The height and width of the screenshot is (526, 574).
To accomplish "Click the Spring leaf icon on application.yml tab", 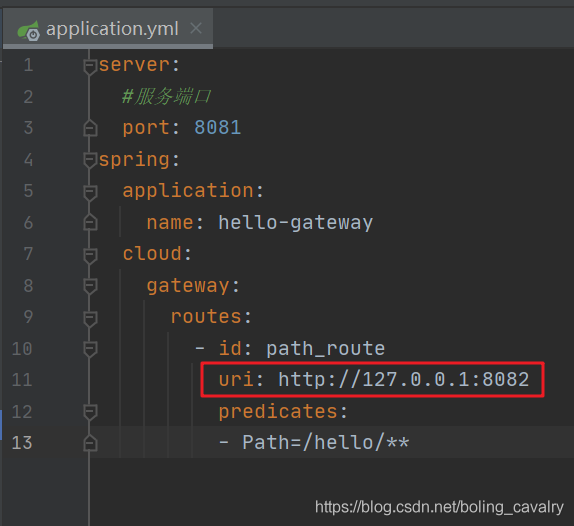I will pyautogui.click(x=29, y=30).
